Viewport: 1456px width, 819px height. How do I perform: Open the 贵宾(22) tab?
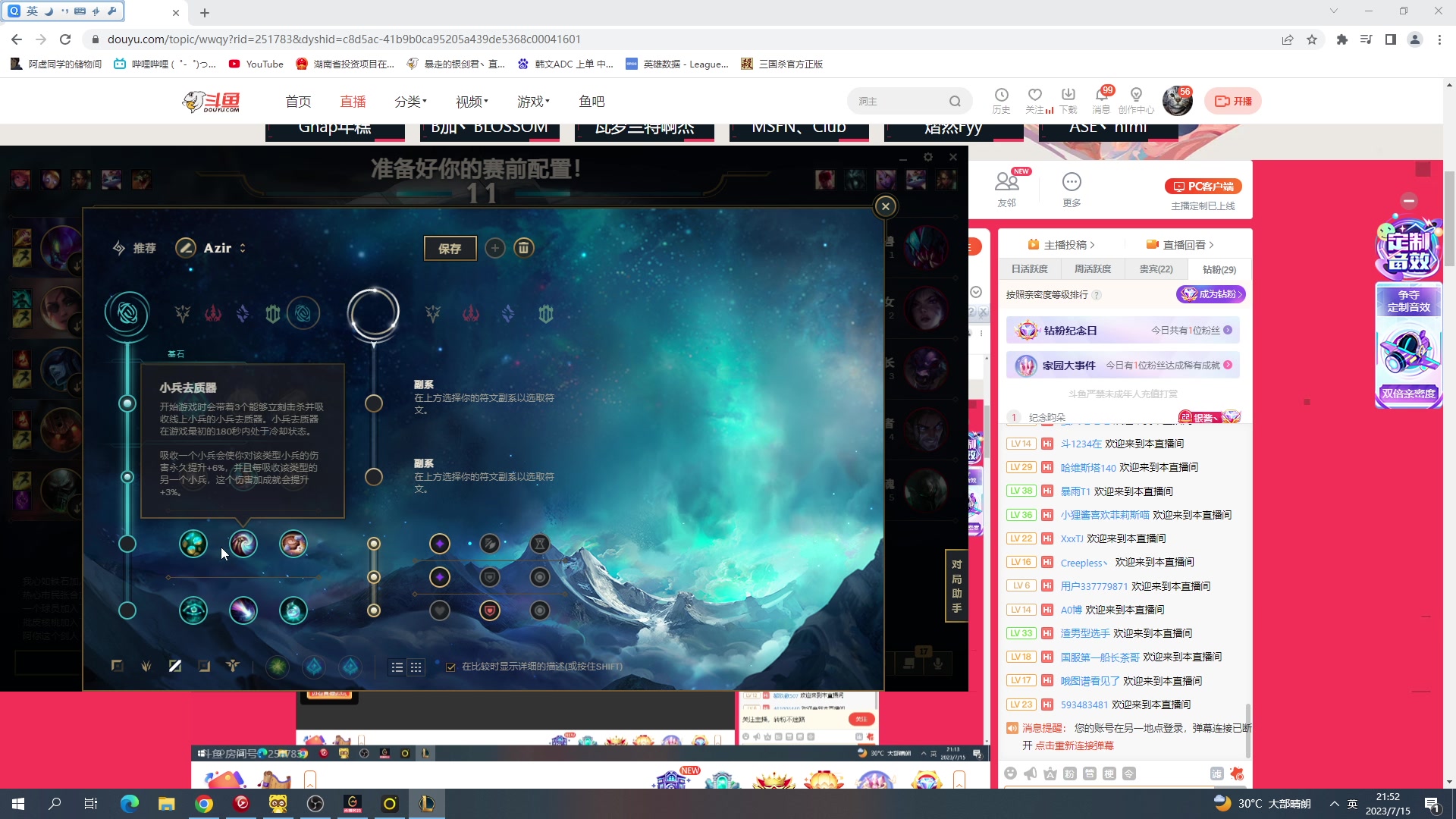[x=1156, y=269]
